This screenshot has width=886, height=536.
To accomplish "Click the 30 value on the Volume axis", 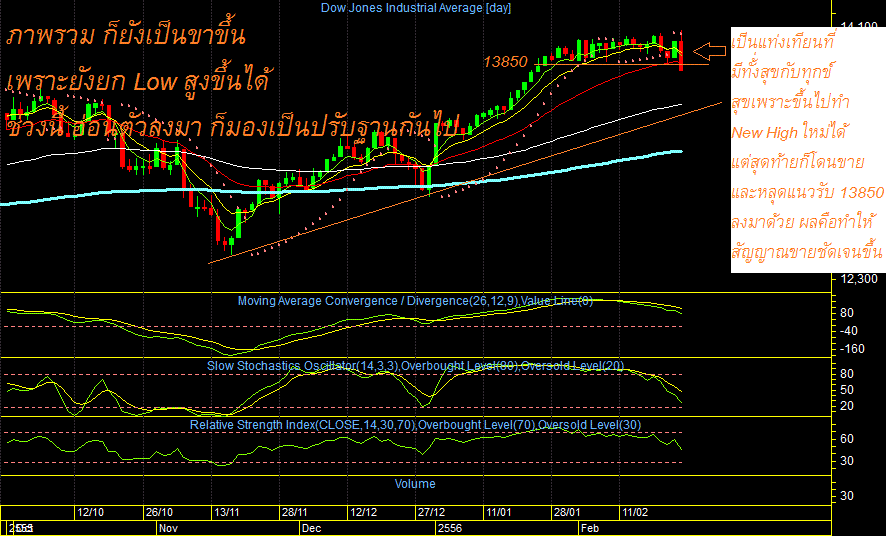I will [x=847, y=496].
